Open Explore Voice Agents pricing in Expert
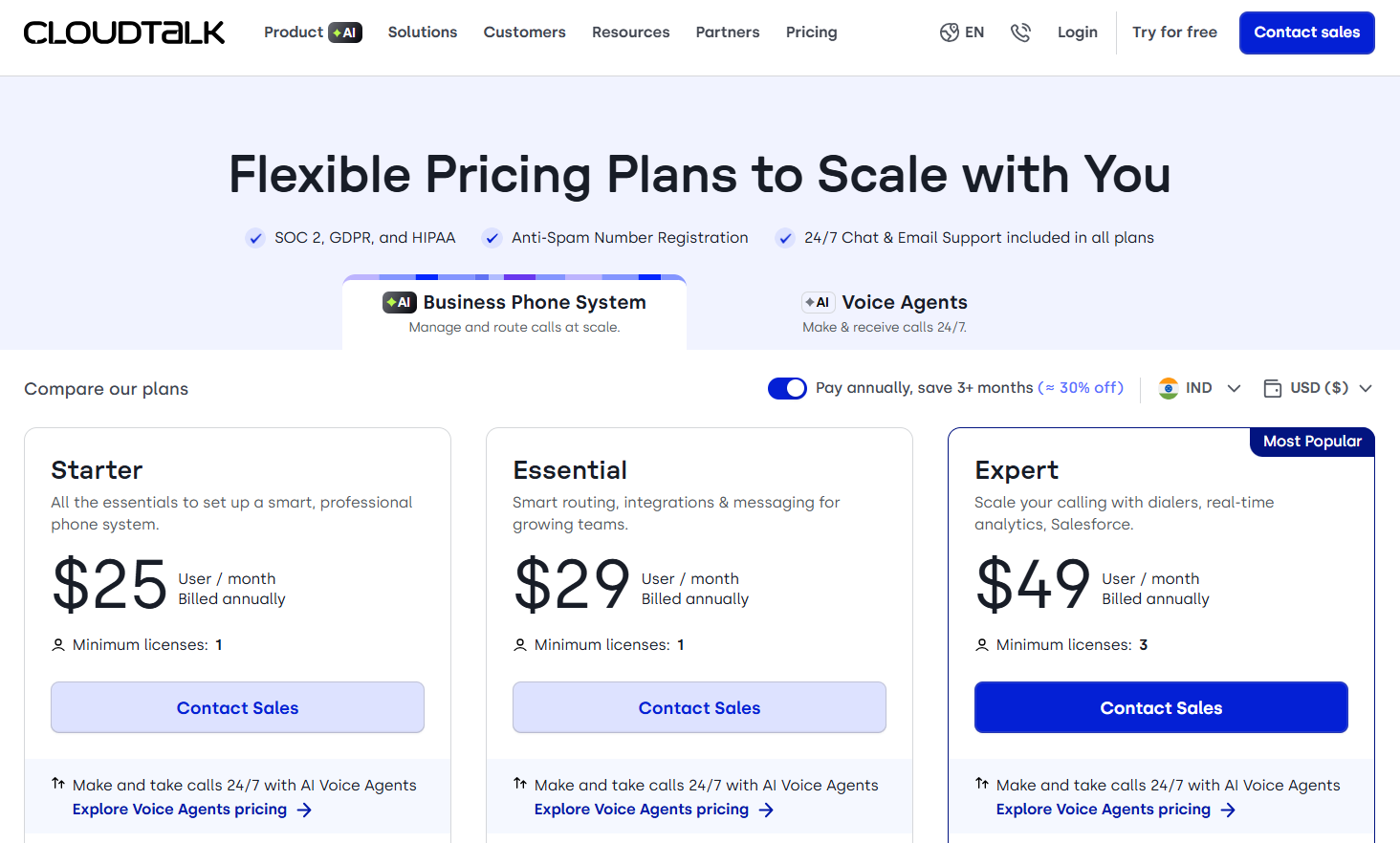Image resolution: width=1400 pixels, height=843 pixels. coord(1104,810)
